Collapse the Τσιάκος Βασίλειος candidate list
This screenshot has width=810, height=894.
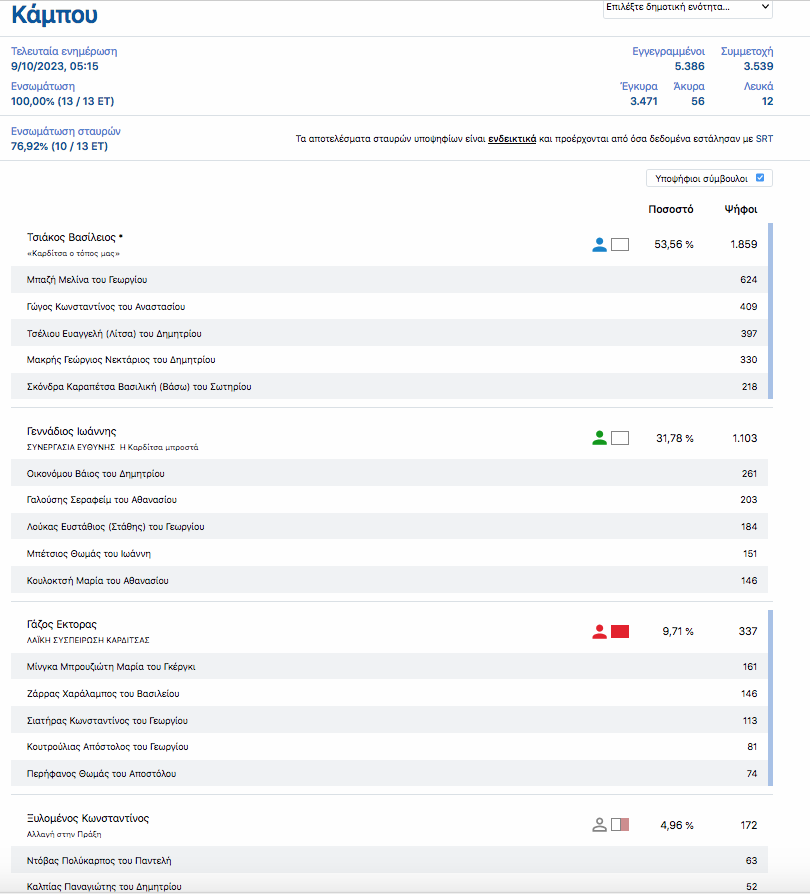pos(75,238)
